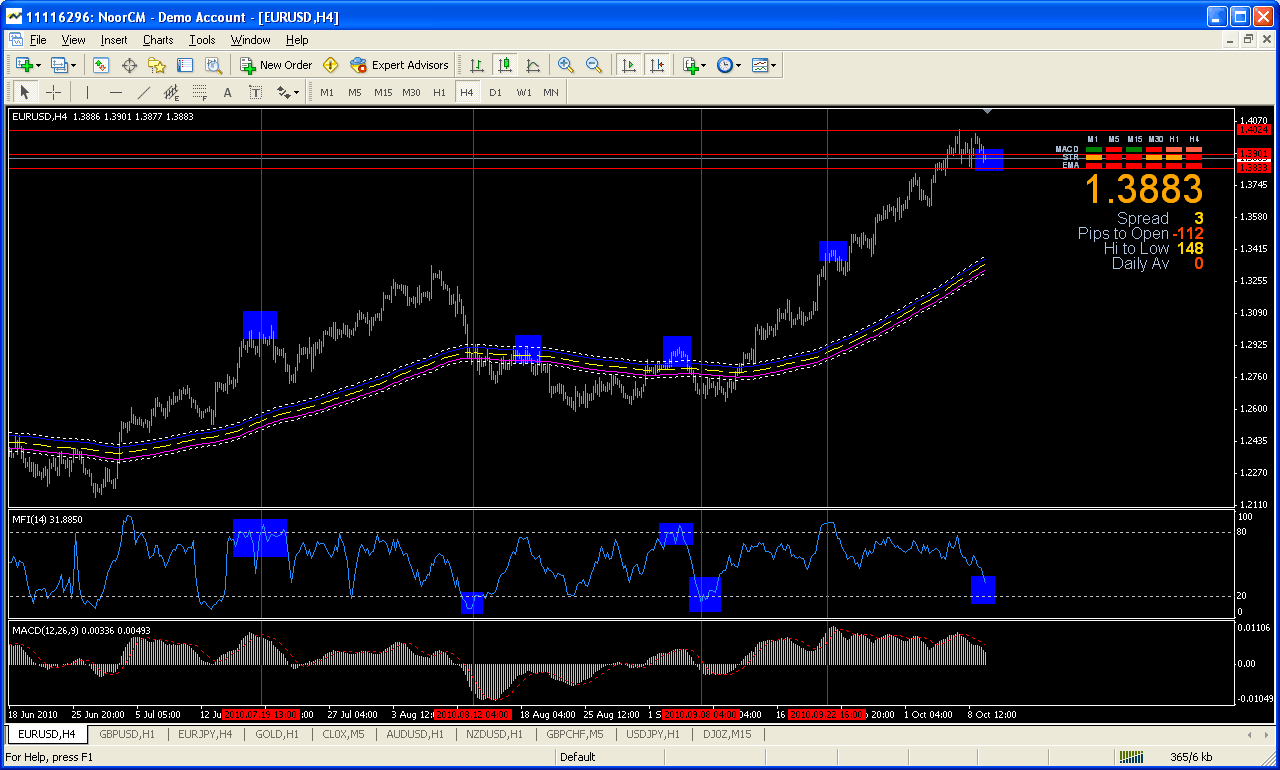The height and width of the screenshot is (770, 1280).
Task: Toggle the Expert Advisors button
Action: [x=399, y=65]
